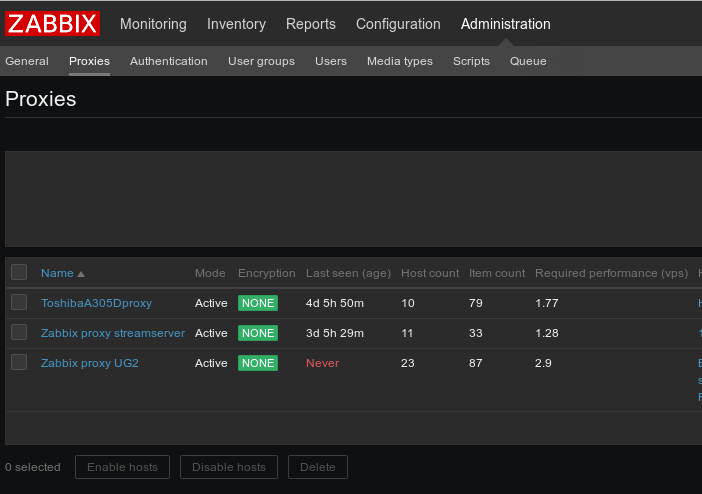Switch to the Authentication tab
Image resolution: width=702 pixels, height=494 pixels.
click(x=169, y=61)
